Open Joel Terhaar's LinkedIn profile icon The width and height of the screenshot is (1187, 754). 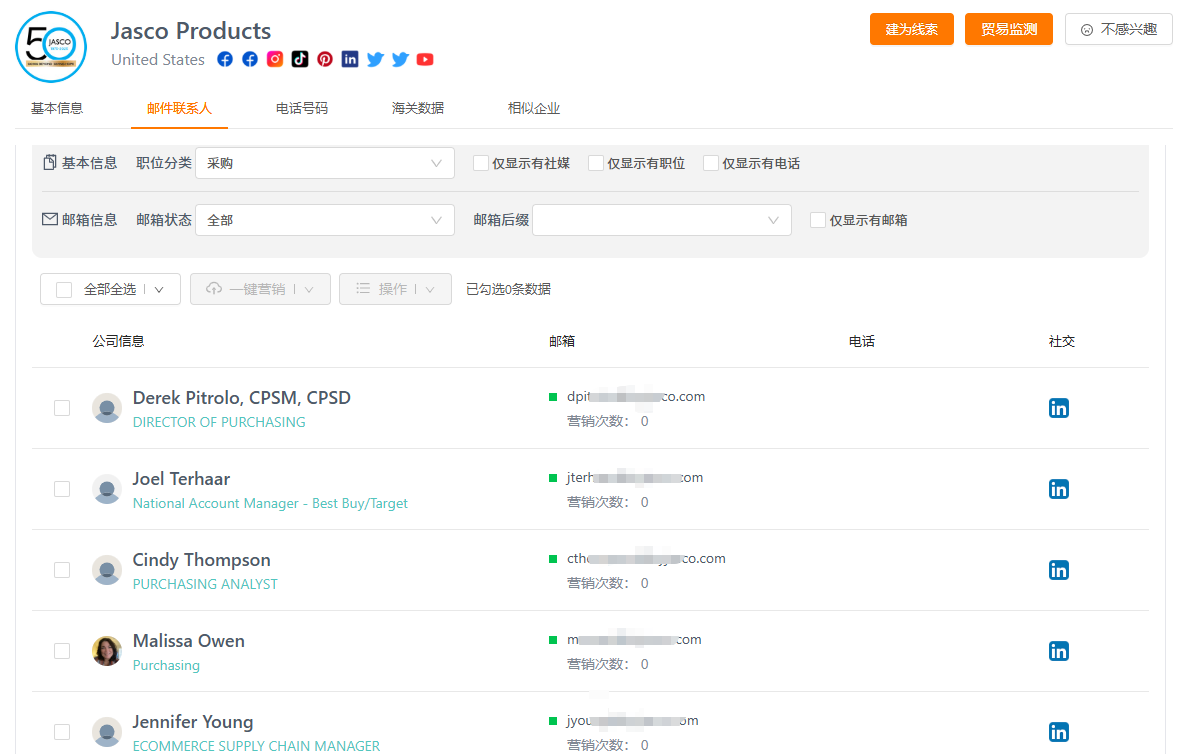coord(1058,489)
